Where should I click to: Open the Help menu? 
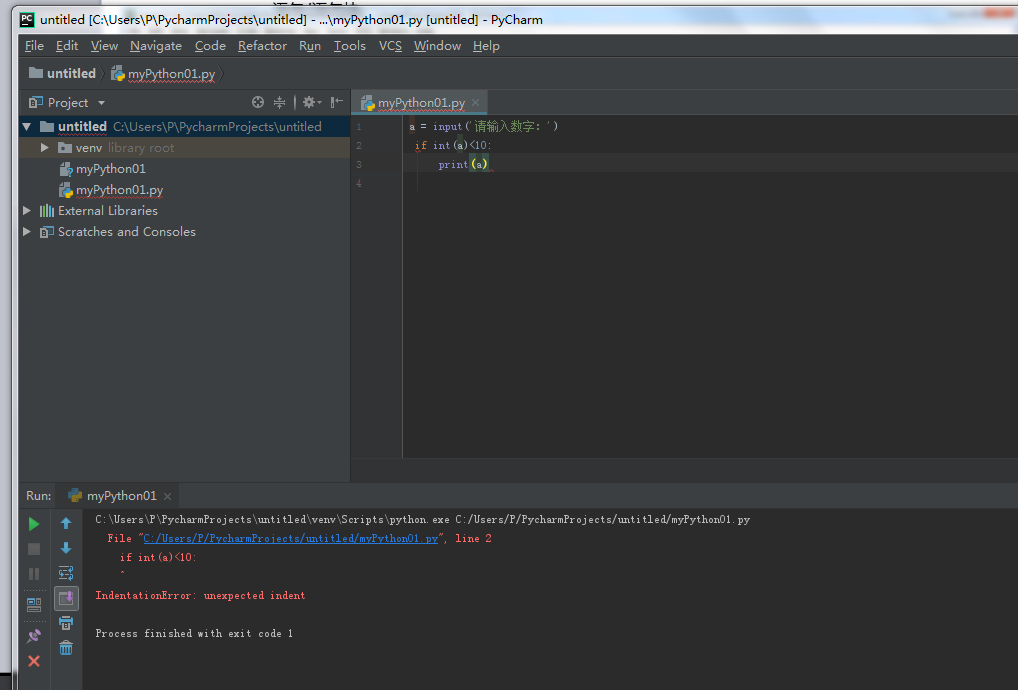[x=486, y=46]
